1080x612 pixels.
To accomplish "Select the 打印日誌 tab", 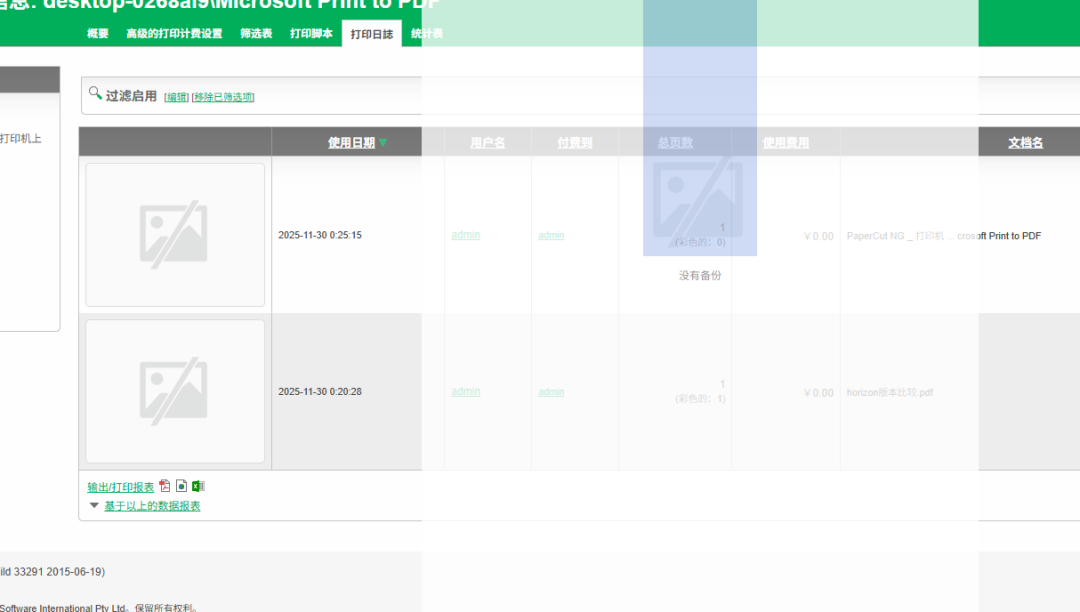I will pyautogui.click(x=371, y=34).
